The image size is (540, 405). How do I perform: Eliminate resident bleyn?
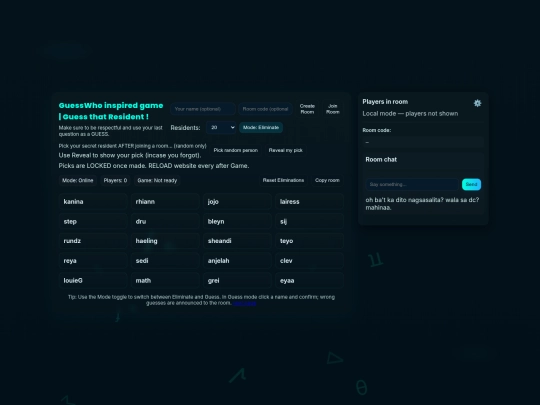[237, 221]
